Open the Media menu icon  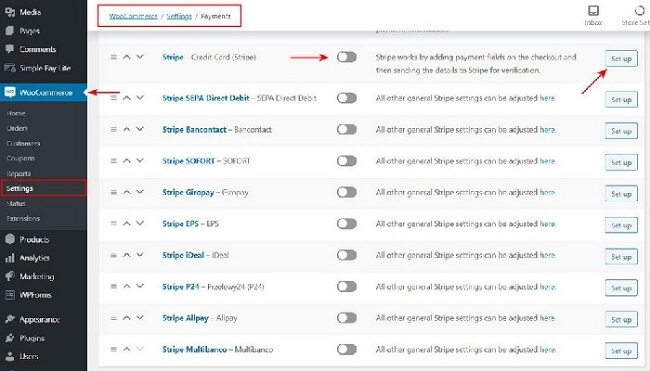pyautogui.click(x=10, y=12)
